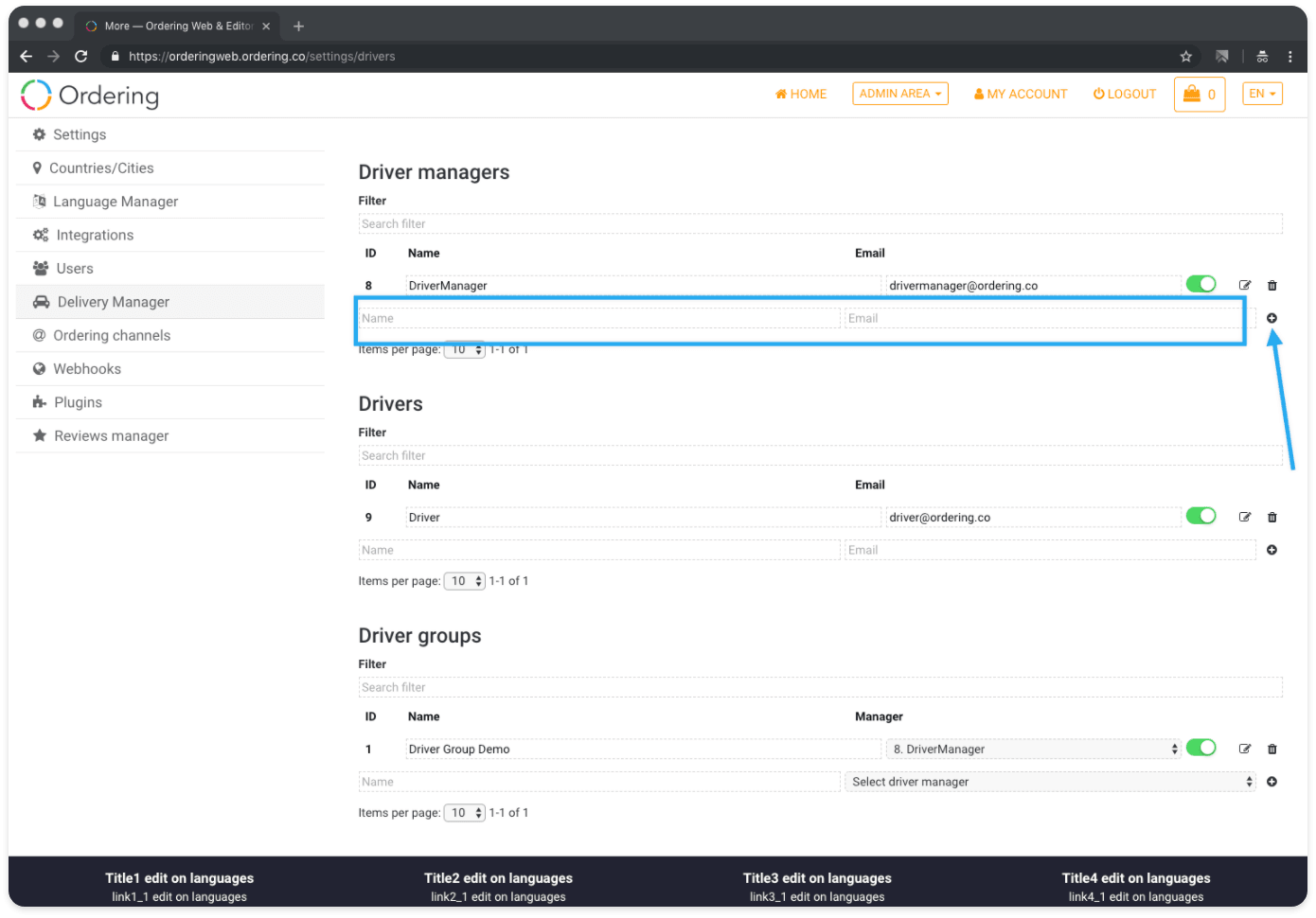
Task: Click new driver Name field
Action: coord(599,550)
